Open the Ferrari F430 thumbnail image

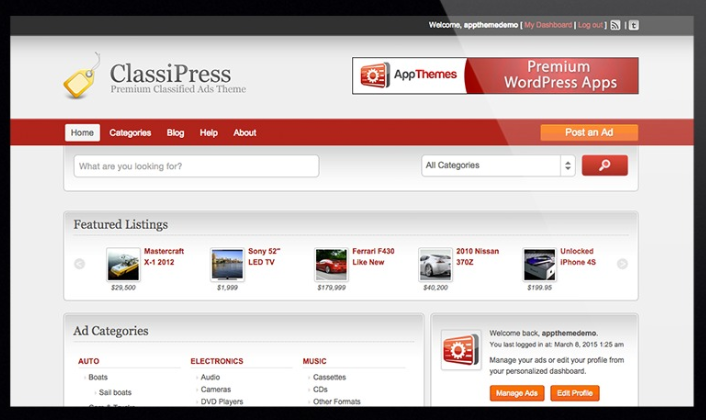331,264
